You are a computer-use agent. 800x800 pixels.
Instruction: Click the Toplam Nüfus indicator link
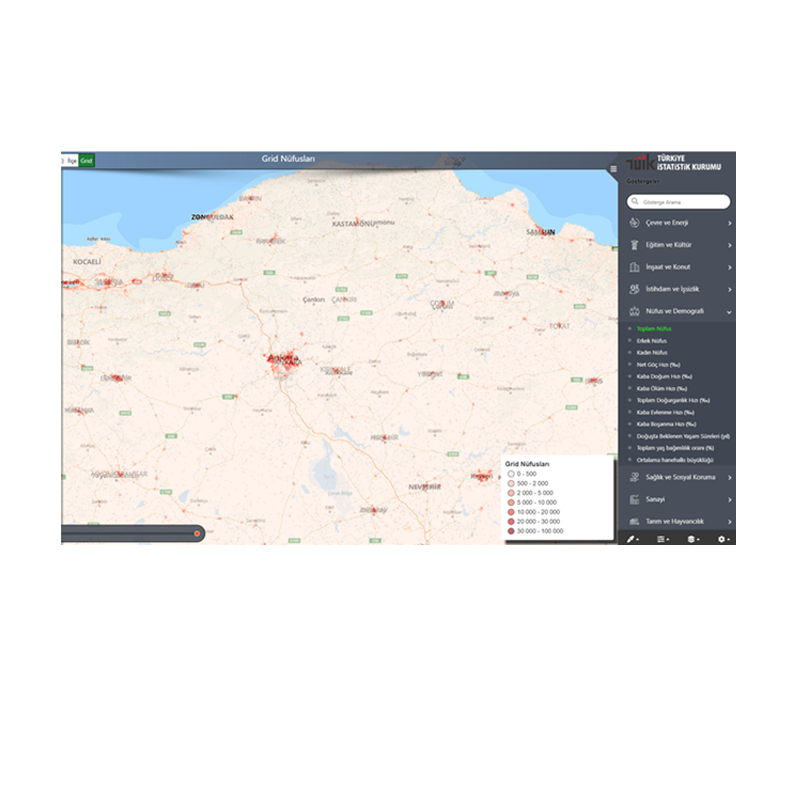(654, 328)
